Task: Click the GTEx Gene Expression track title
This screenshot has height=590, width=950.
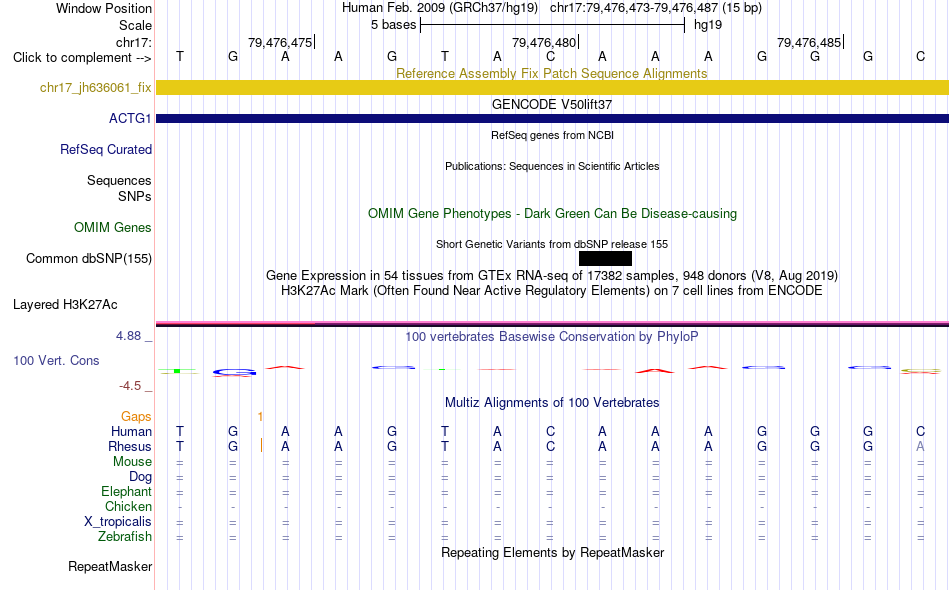Action: click(x=551, y=276)
